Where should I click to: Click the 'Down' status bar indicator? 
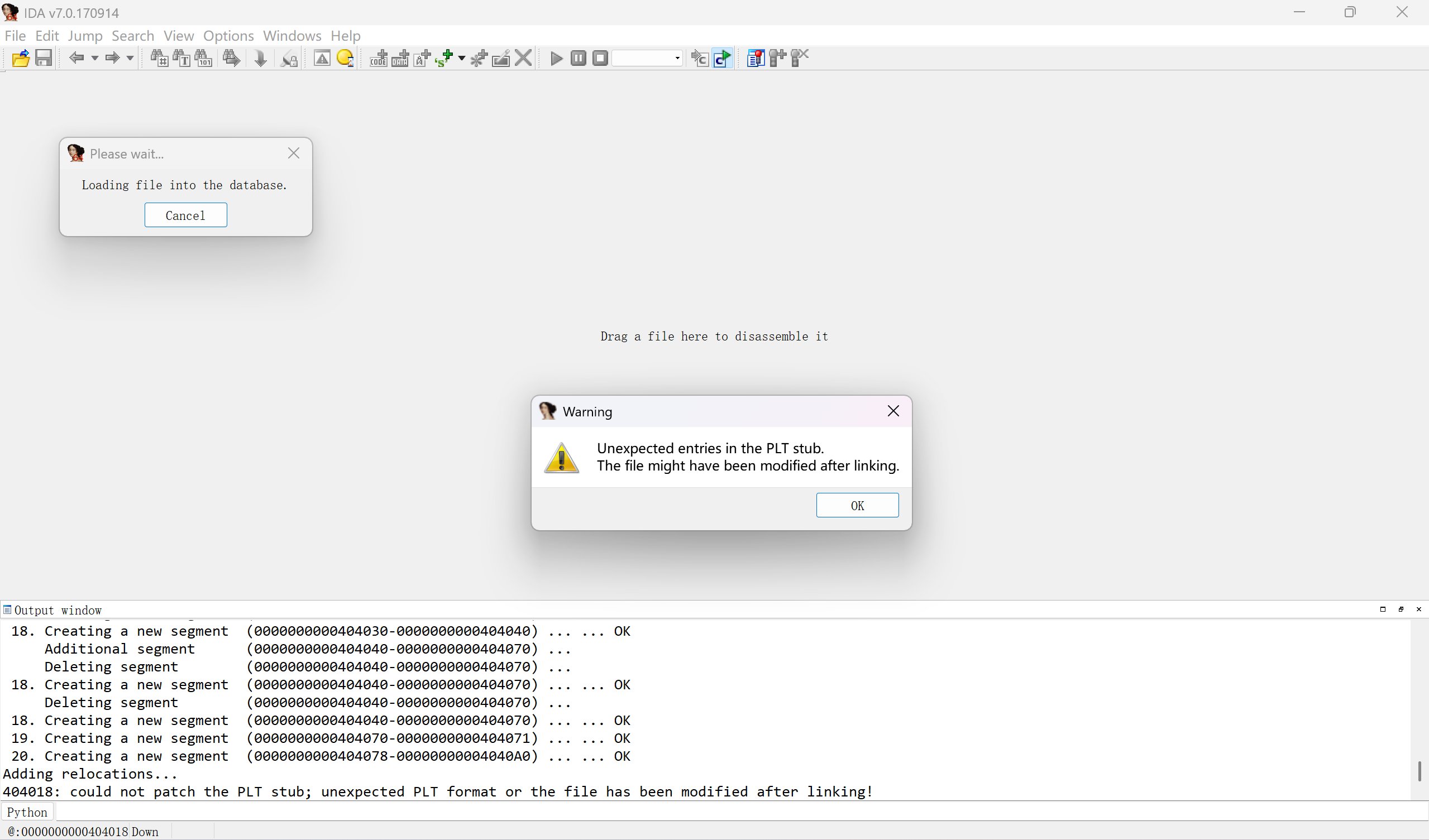[145, 832]
